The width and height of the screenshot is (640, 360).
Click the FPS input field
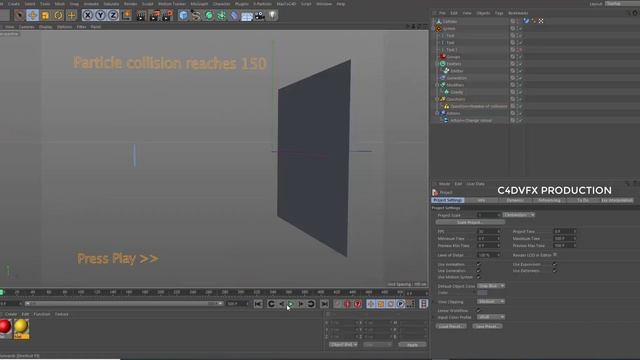pos(489,231)
